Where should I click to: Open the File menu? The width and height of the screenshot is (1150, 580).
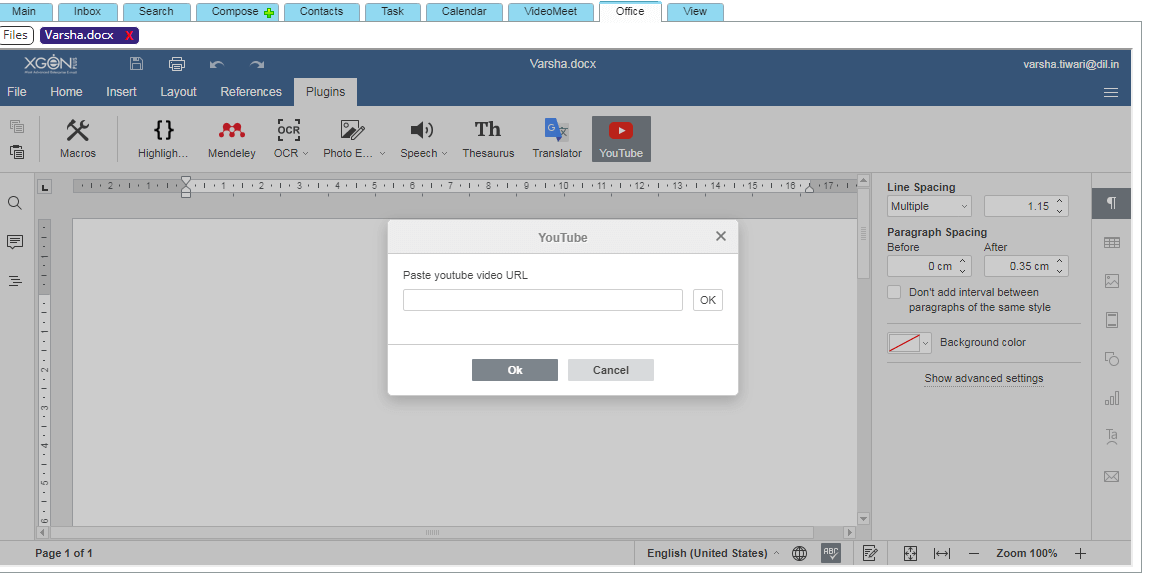point(17,92)
